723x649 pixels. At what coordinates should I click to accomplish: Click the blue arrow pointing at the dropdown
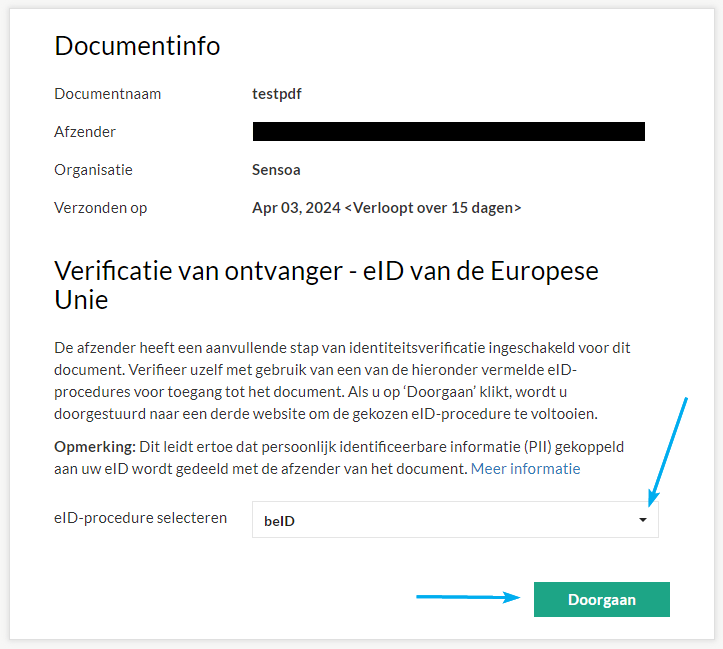pos(668,450)
